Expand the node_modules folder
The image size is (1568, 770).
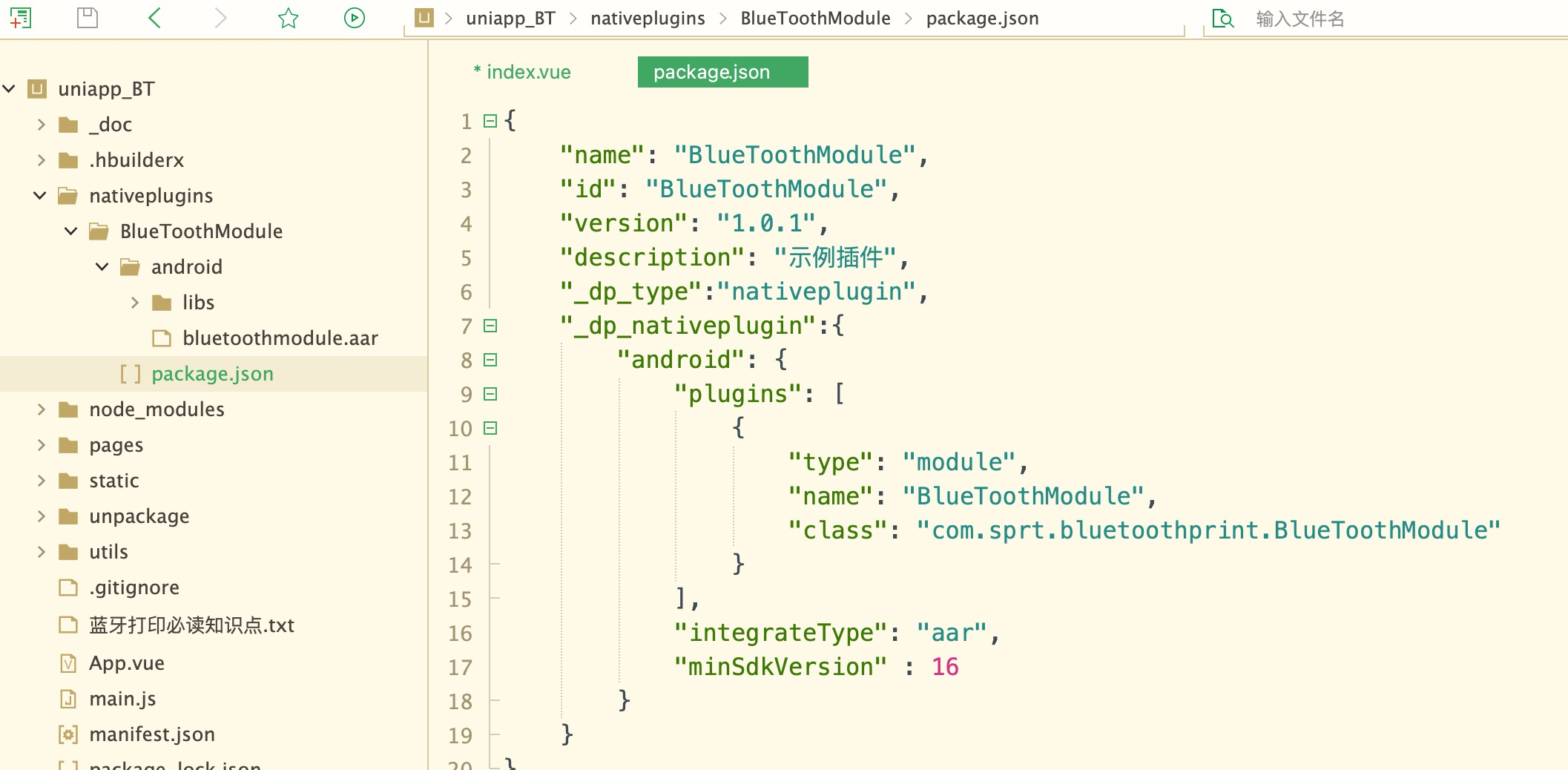click(42, 409)
